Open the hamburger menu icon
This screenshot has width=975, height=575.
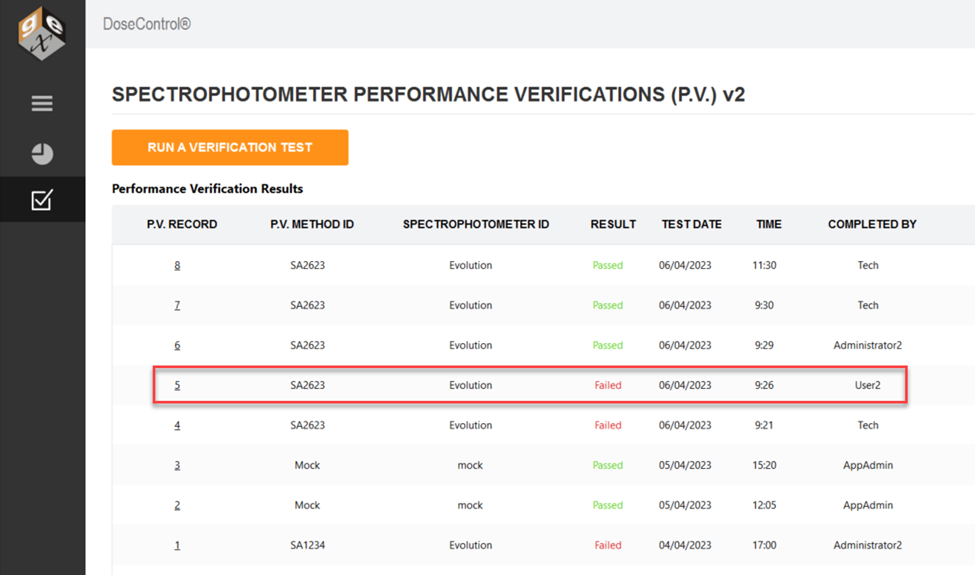[42, 103]
